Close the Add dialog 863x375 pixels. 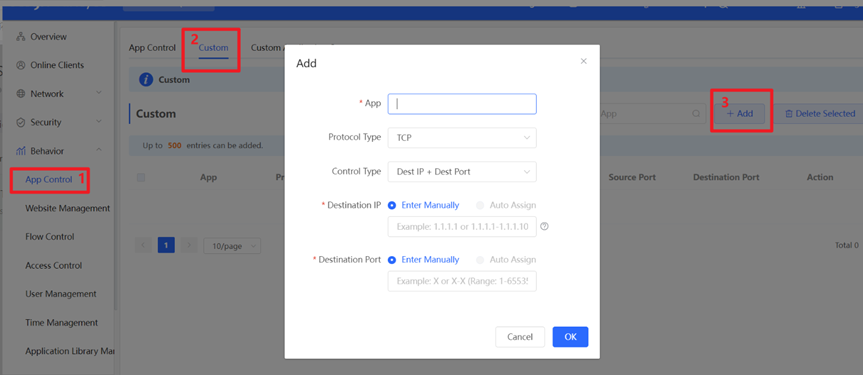tap(584, 61)
